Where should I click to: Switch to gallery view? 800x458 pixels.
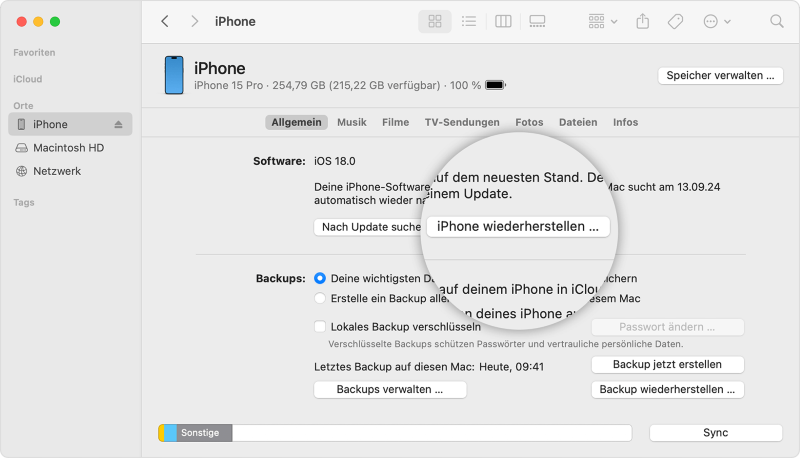click(x=537, y=21)
